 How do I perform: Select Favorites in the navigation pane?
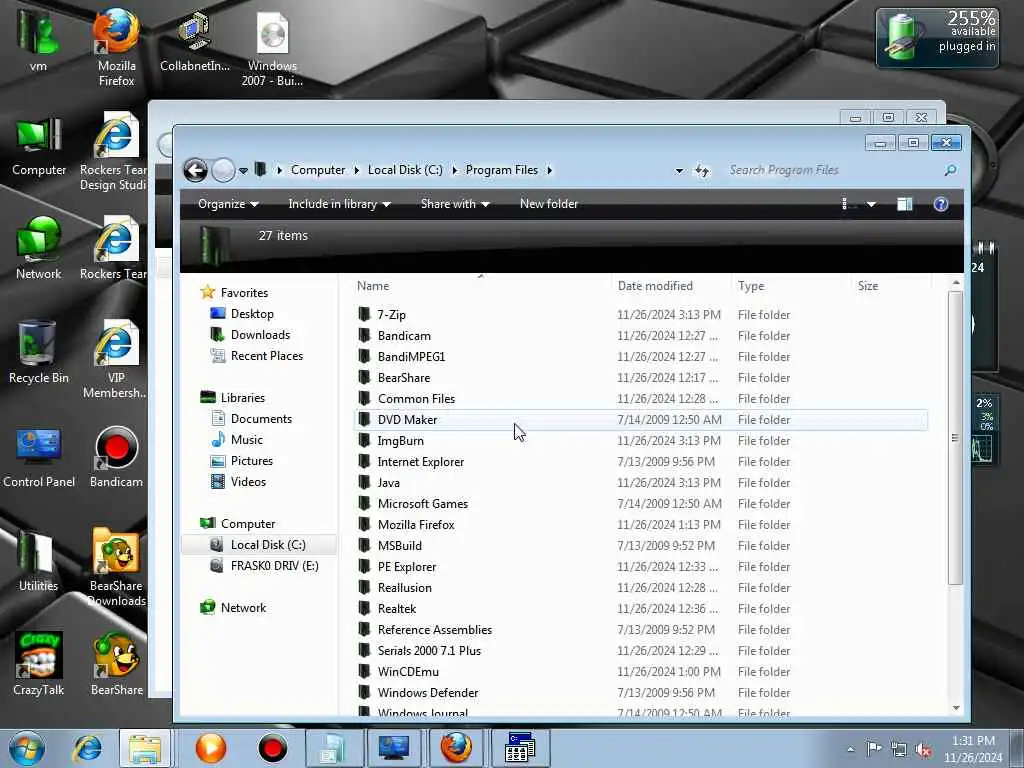point(244,293)
